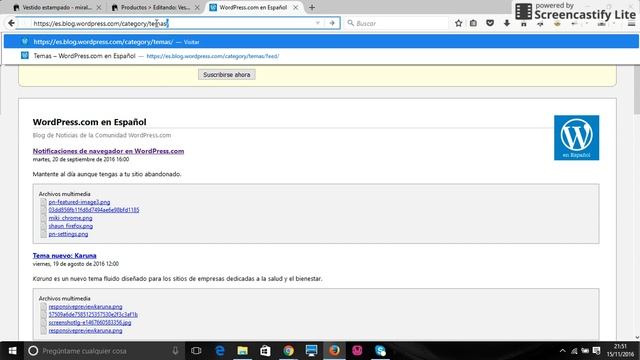Open File Explorer from taskbar

click(x=242, y=351)
